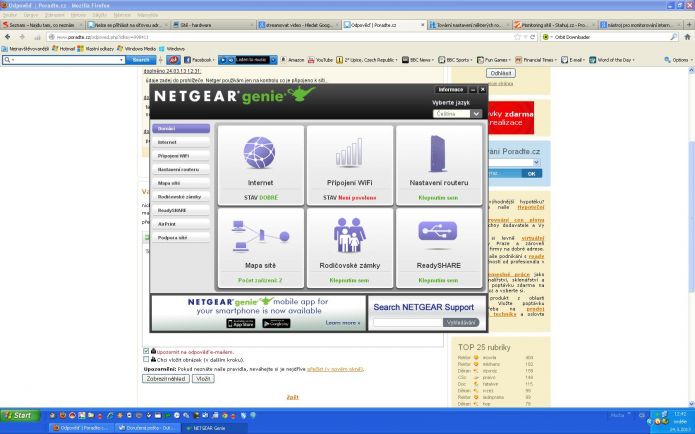Open the toolbar Options dropdown
The width and height of the screenshot is (695, 434).
(x=677, y=60)
